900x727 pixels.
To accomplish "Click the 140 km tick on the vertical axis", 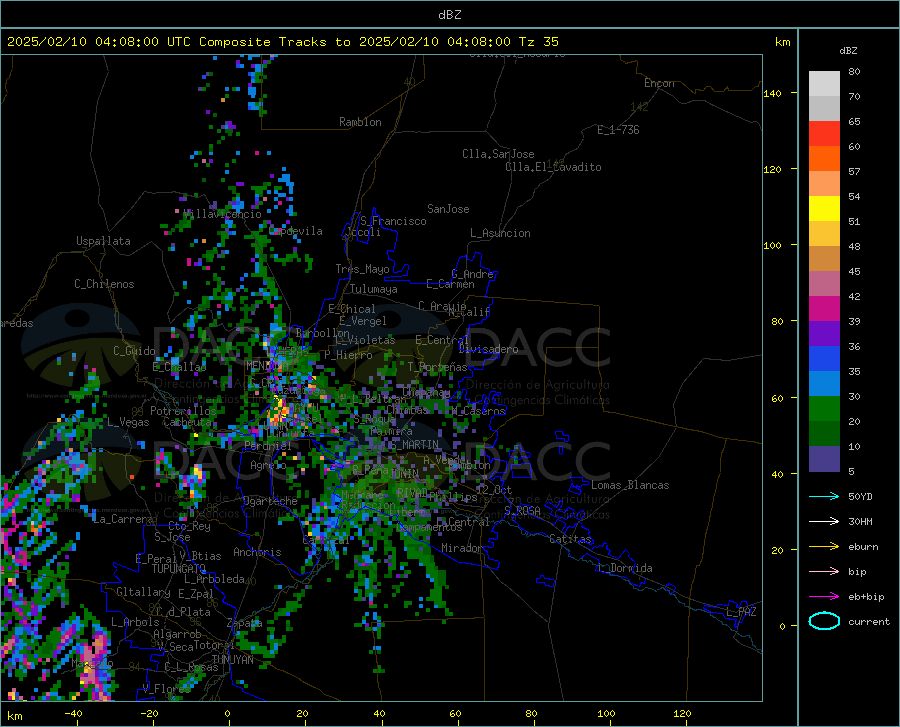I will [x=772, y=93].
